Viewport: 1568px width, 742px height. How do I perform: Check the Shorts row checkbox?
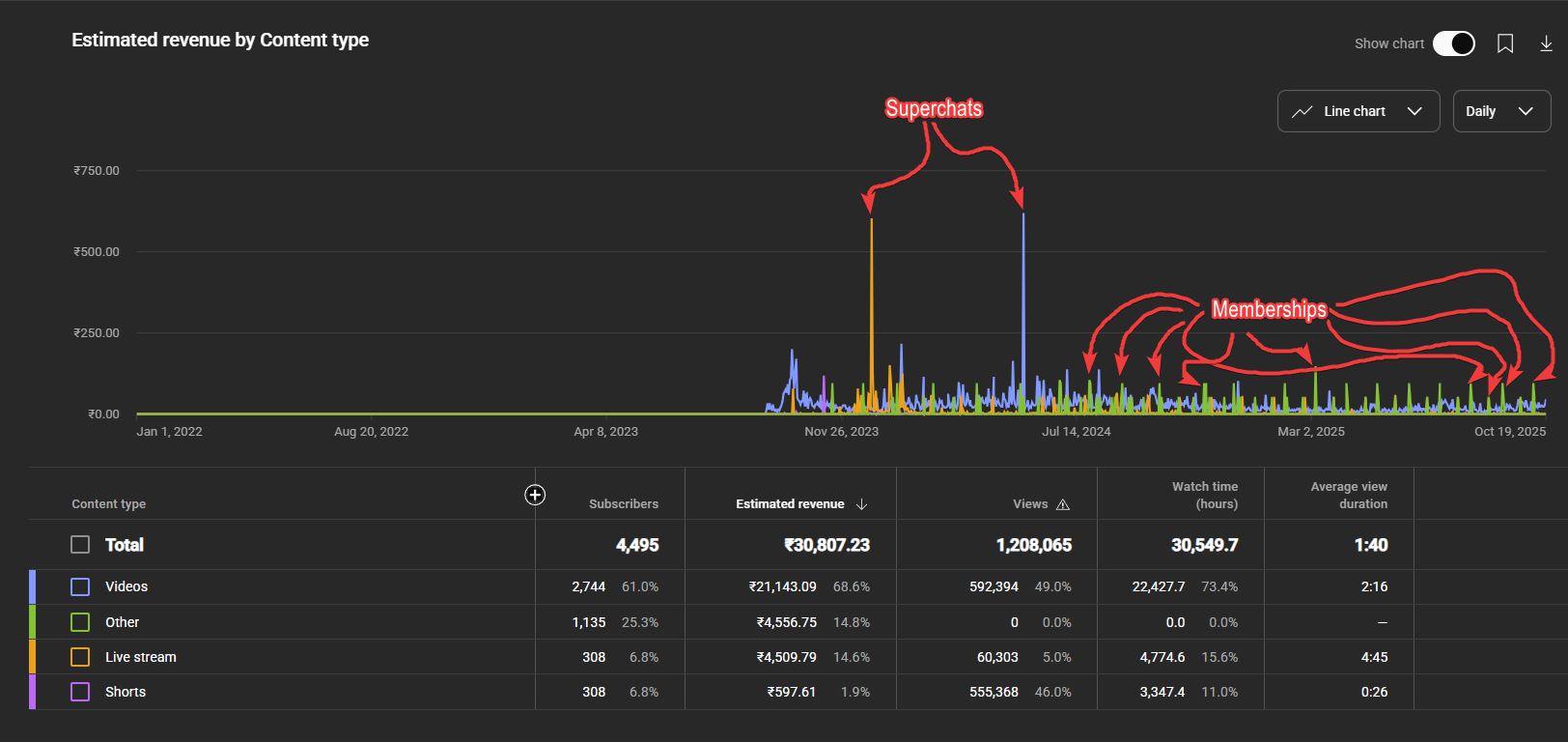pyautogui.click(x=80, y=692)
